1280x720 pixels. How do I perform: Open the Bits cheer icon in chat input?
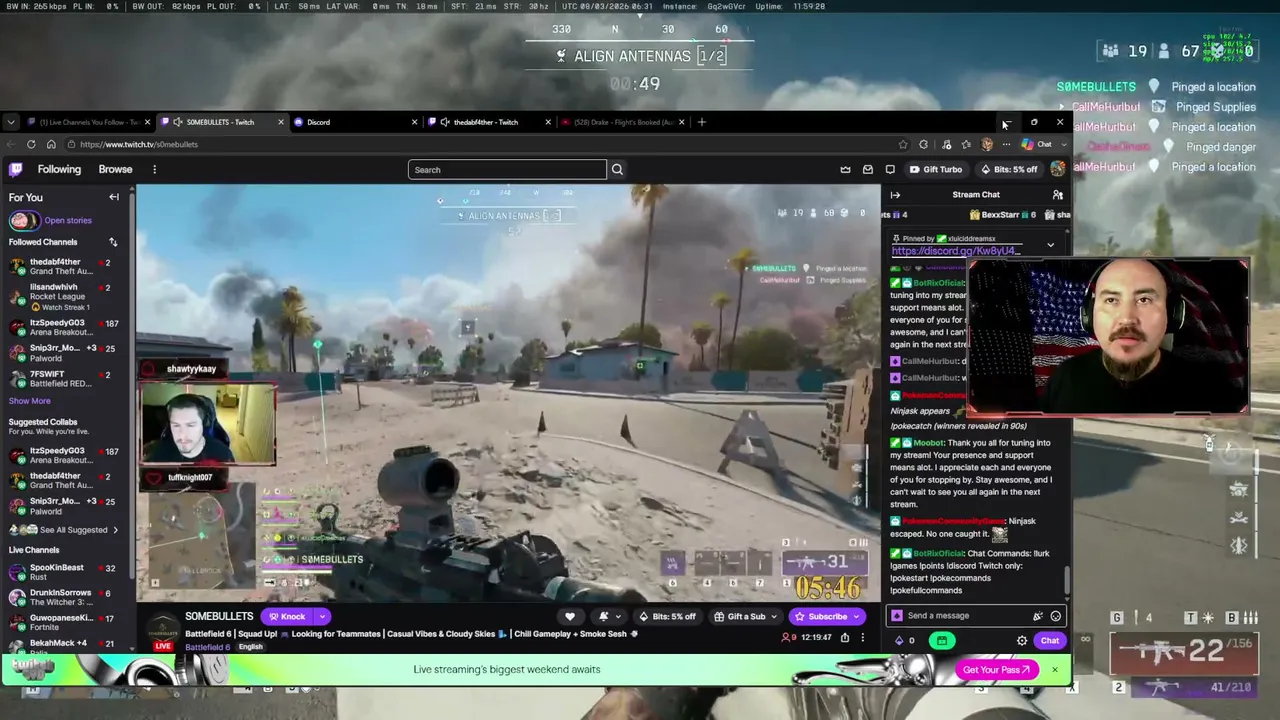[x=1037, y=616]
